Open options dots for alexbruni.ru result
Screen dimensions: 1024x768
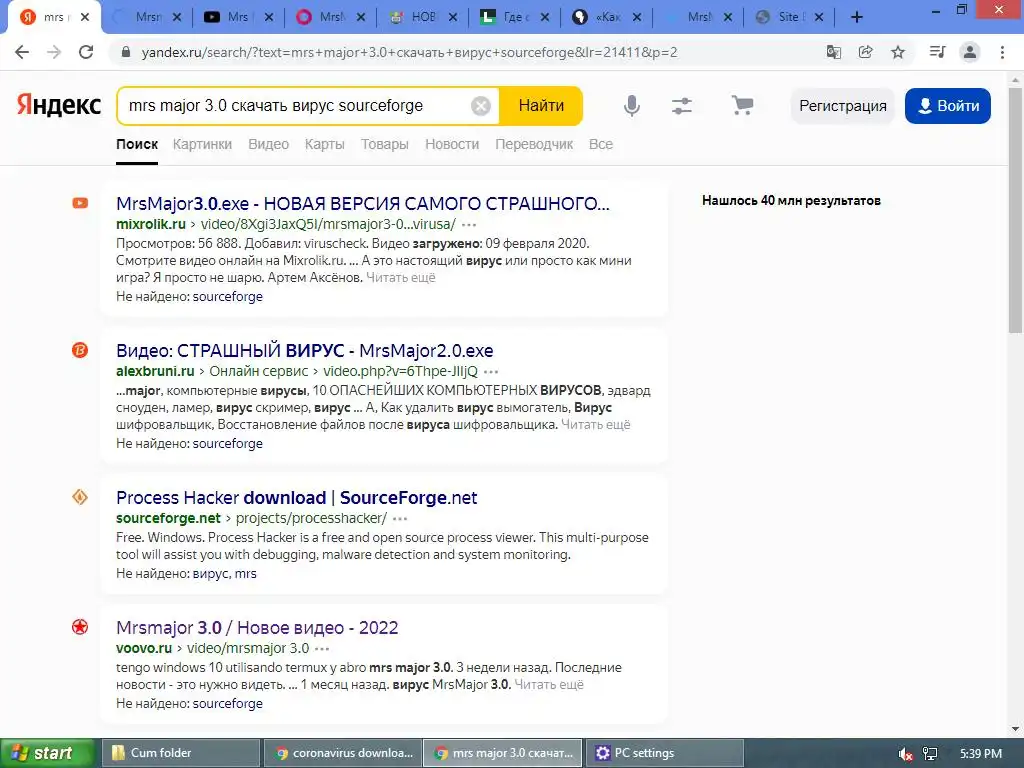pos(491,372)
